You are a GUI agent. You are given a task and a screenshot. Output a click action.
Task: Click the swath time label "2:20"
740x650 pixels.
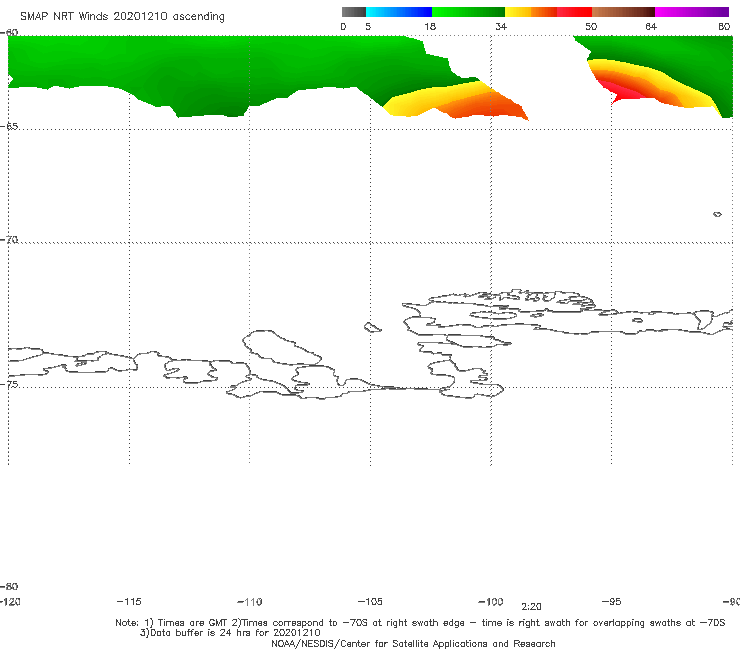(x=531, y=607)
